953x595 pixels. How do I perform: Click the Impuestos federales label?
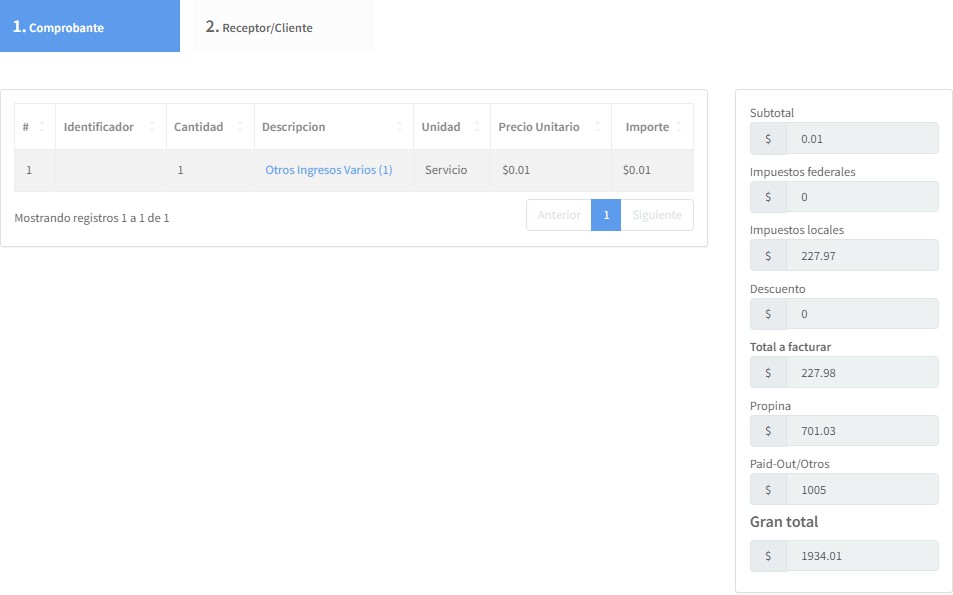(802, 172)
